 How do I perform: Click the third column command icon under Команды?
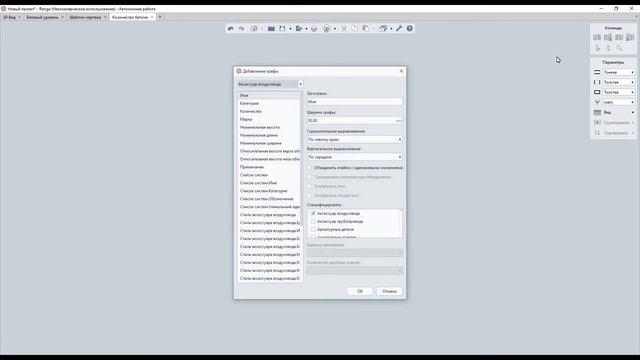click(x=619, y=38)
